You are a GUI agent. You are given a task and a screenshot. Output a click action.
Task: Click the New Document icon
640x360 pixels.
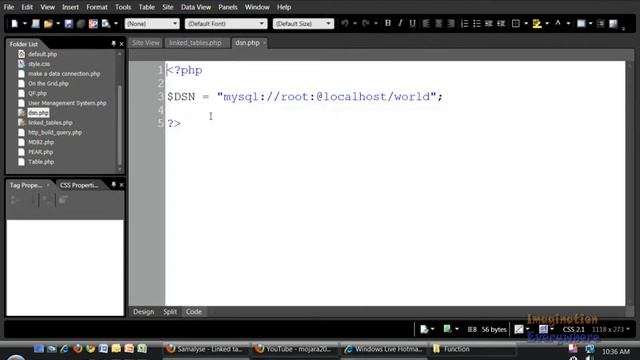point(14,24)
